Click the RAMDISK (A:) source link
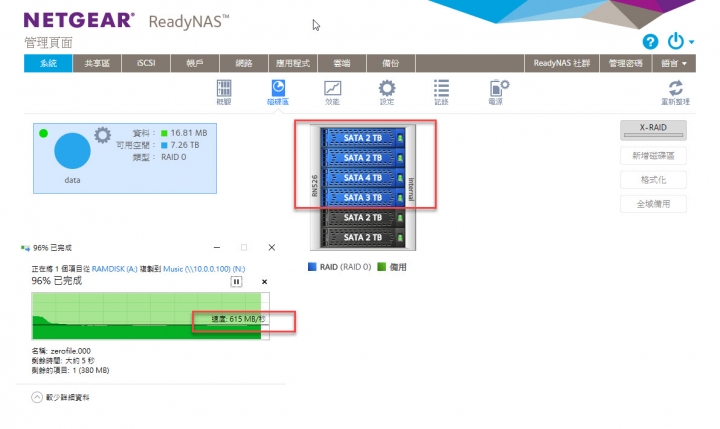Image resolution: width=720 pixels, height=429 pixels. (x=114, y=269)
